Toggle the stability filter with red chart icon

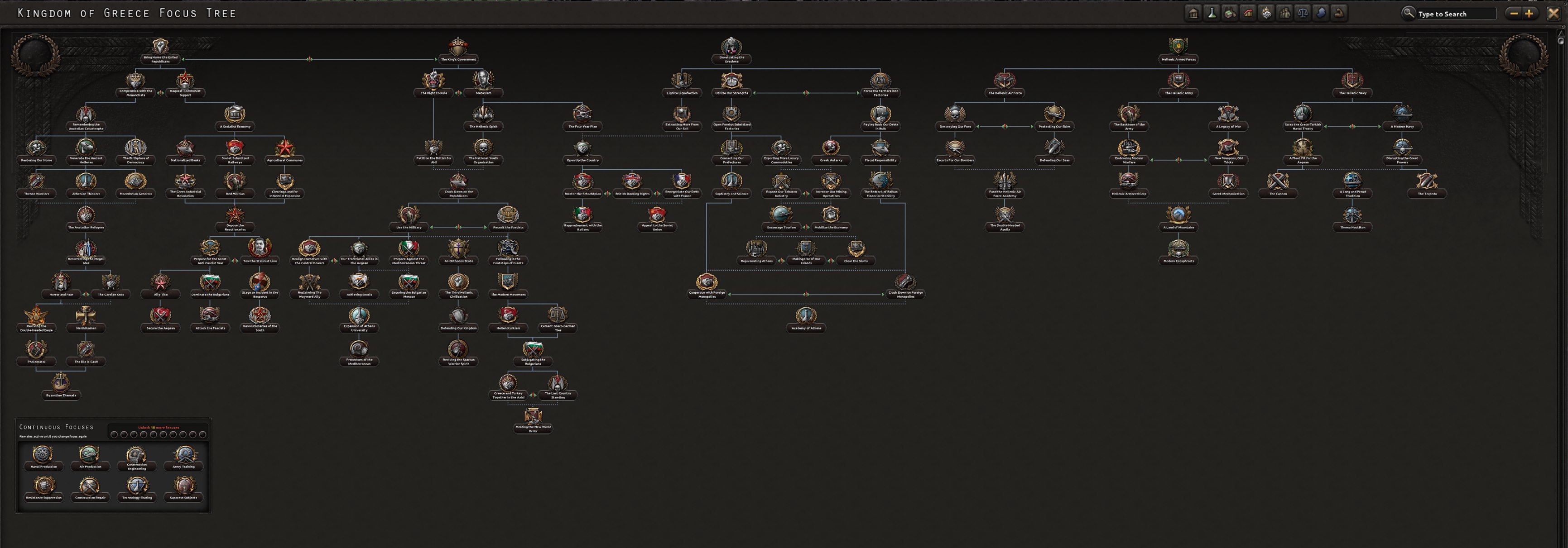1248,13
